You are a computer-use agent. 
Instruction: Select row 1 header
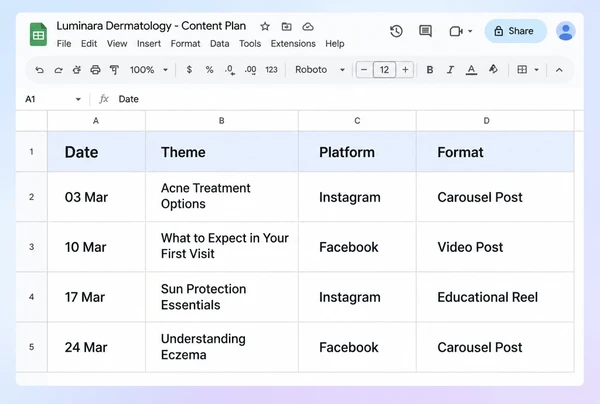click(x=31, y=152)
